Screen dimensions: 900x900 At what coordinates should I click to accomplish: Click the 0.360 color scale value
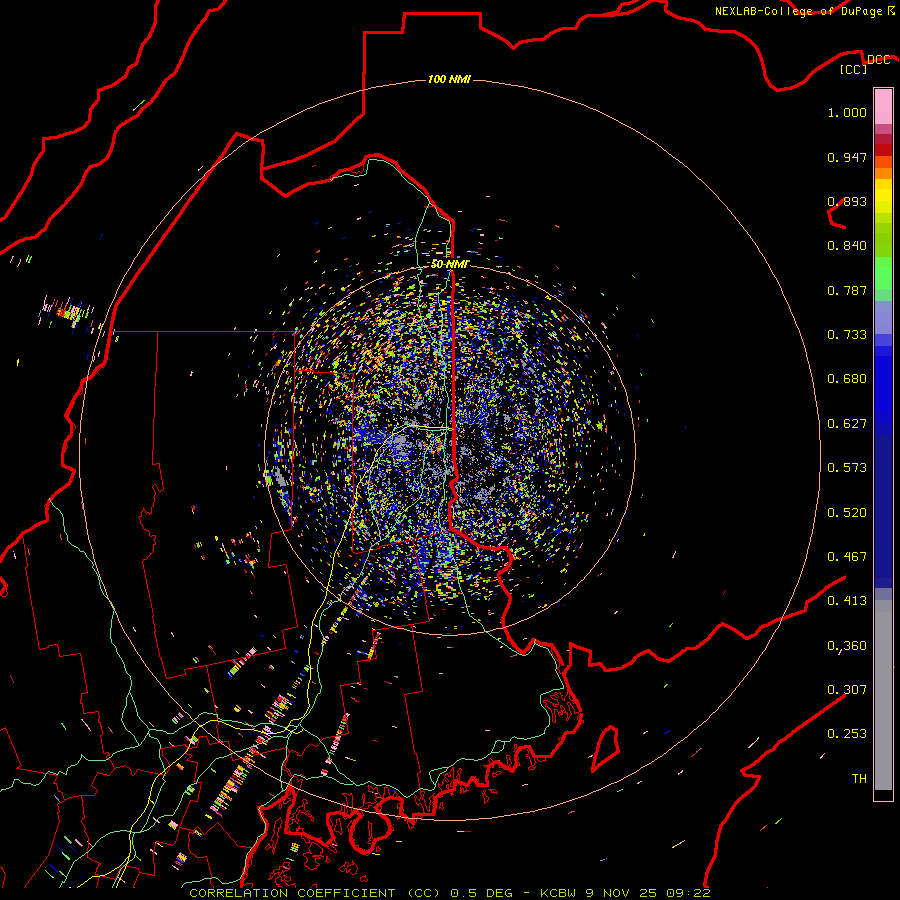tap(847, 646)
